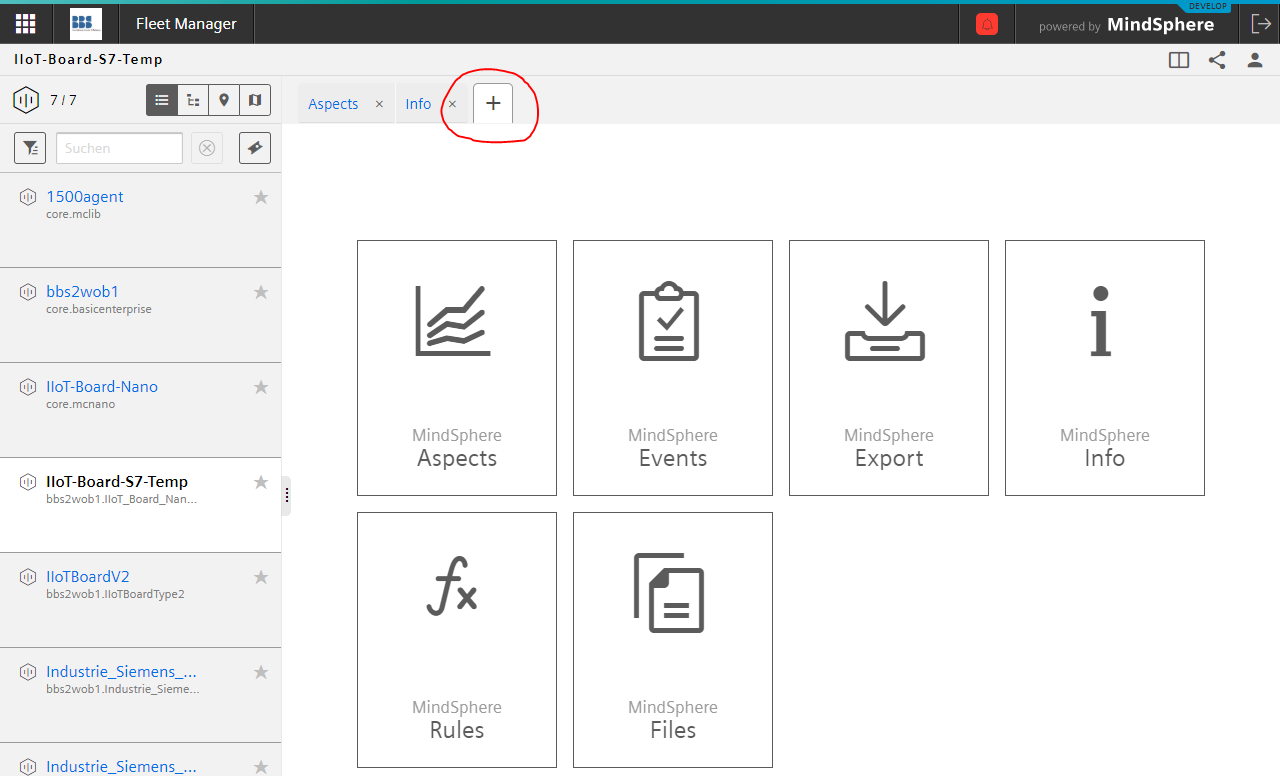Open the filter options button
The width and height of the screenshot is (1280, 776).
point(30,148)
